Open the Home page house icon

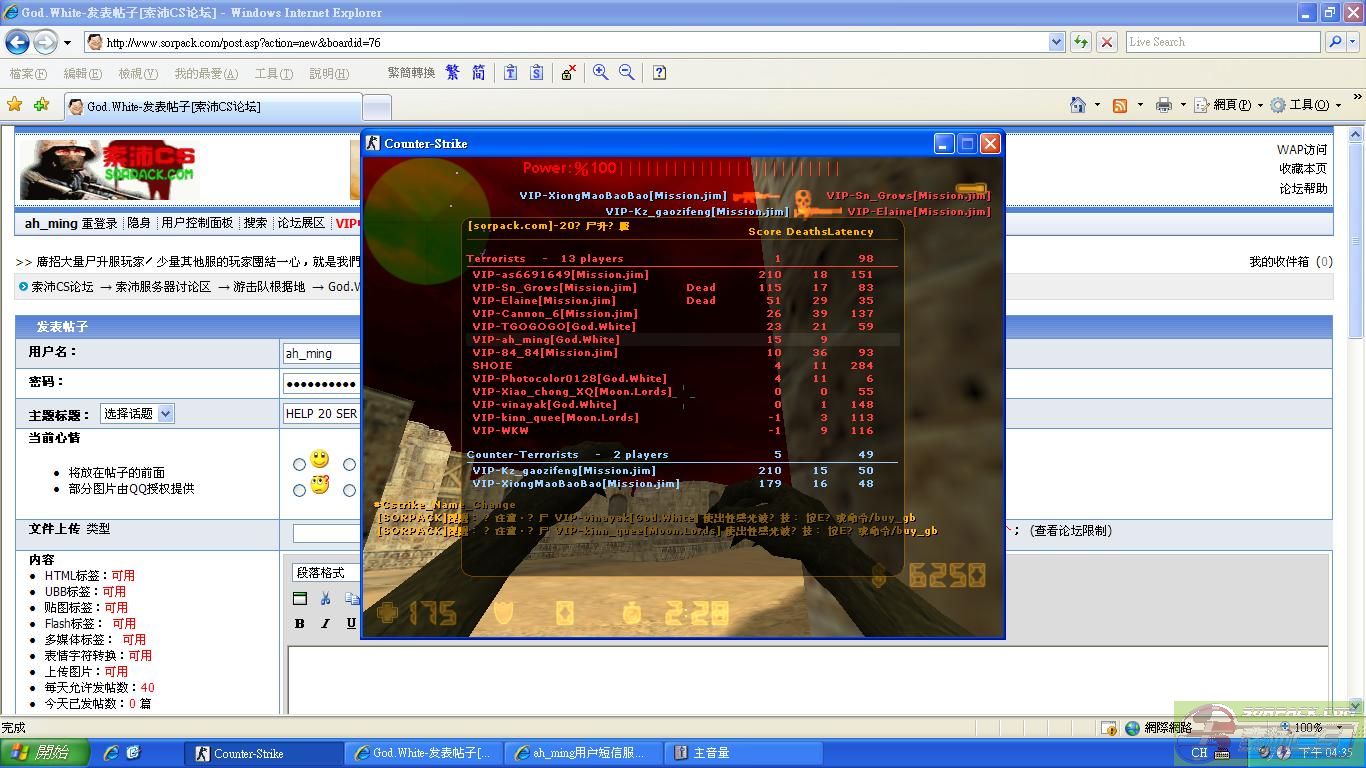(1077, 105)
